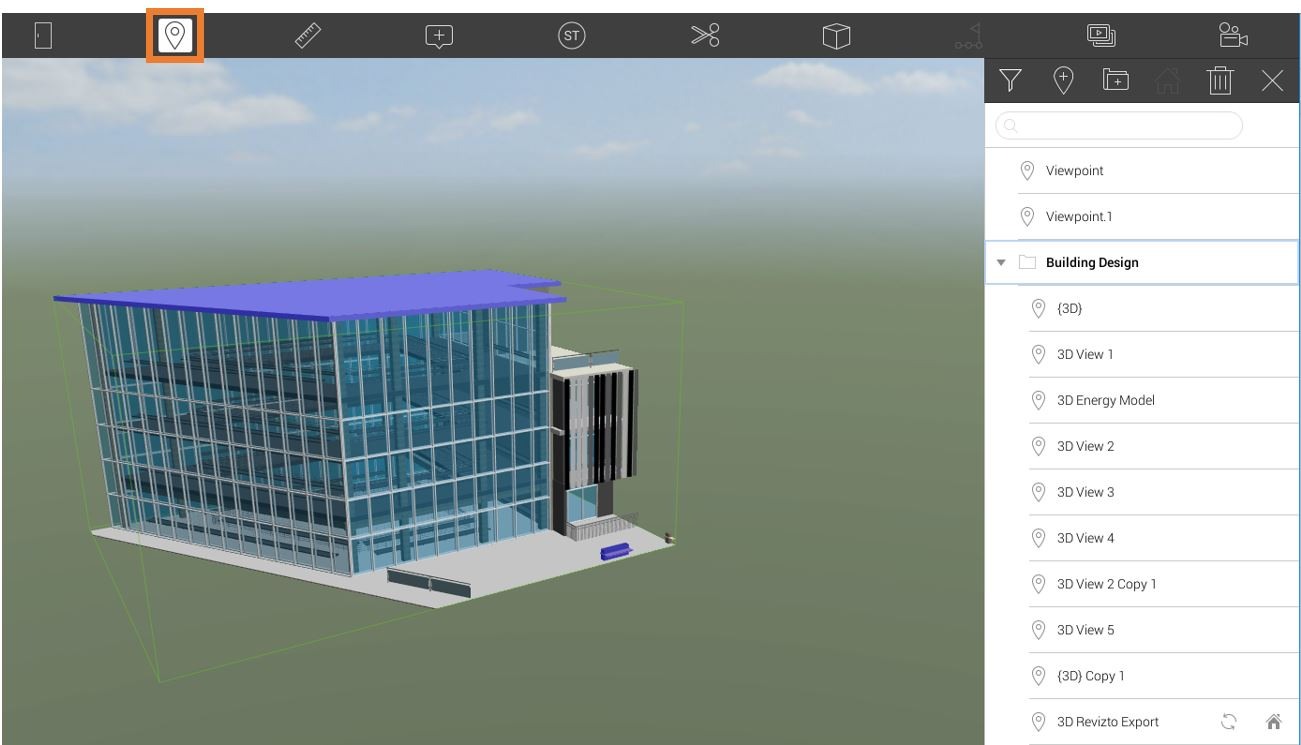Viewport: 1301px width, 745px height.
Task: Close the viewpoints panel with the X
Action: tap(1274, 82)
